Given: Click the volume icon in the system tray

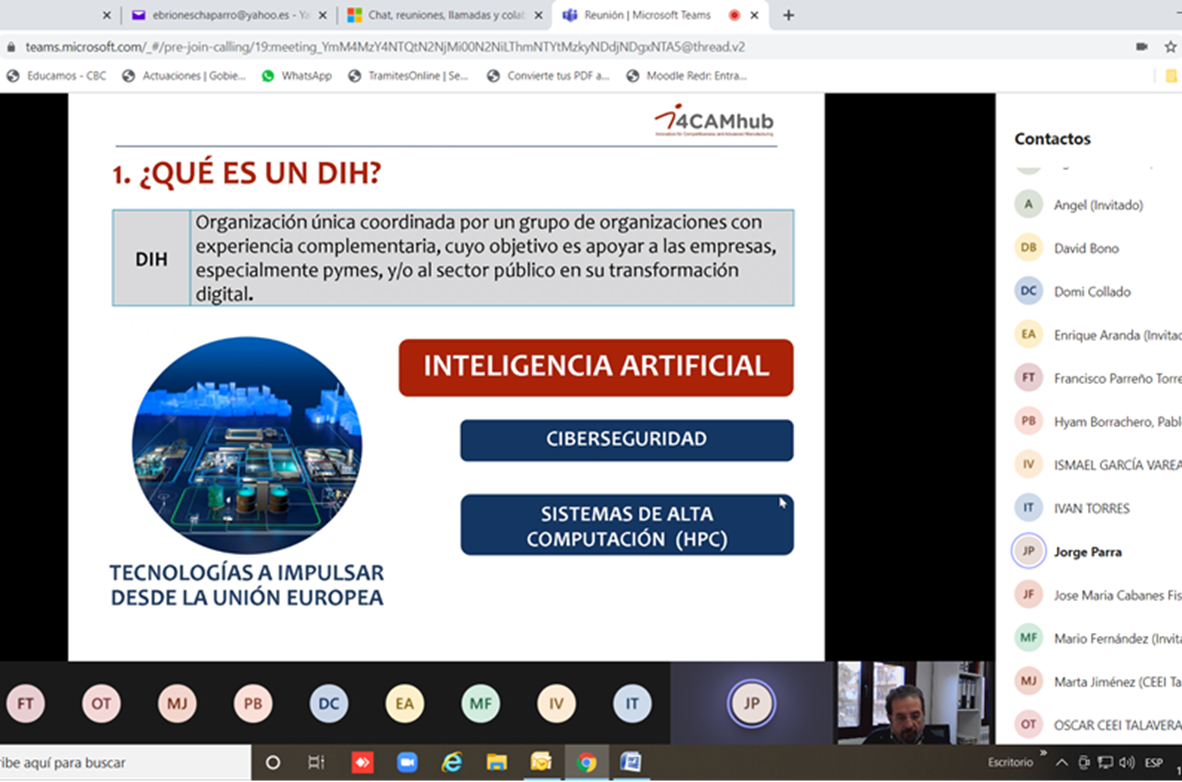Looking at the screenshot, I should point(1127,763).
